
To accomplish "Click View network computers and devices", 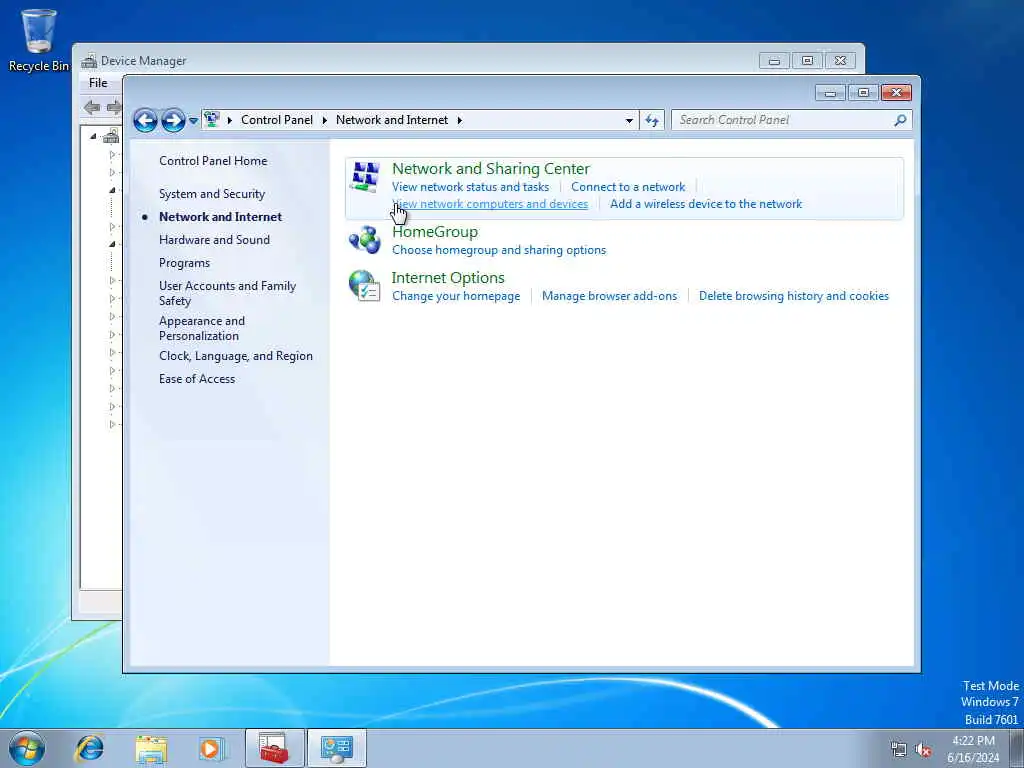I will pos(490,204).
